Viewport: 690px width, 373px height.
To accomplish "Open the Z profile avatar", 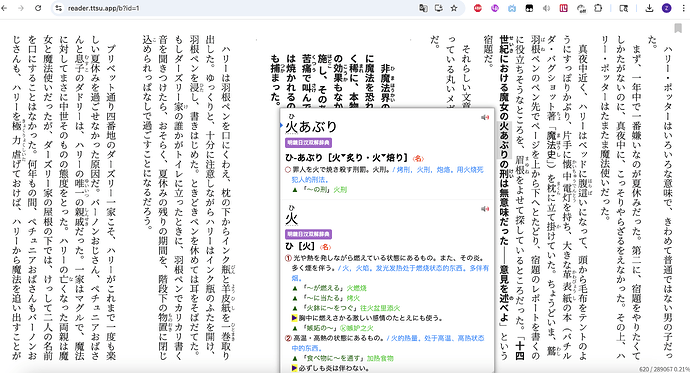I will pos(666,8).
